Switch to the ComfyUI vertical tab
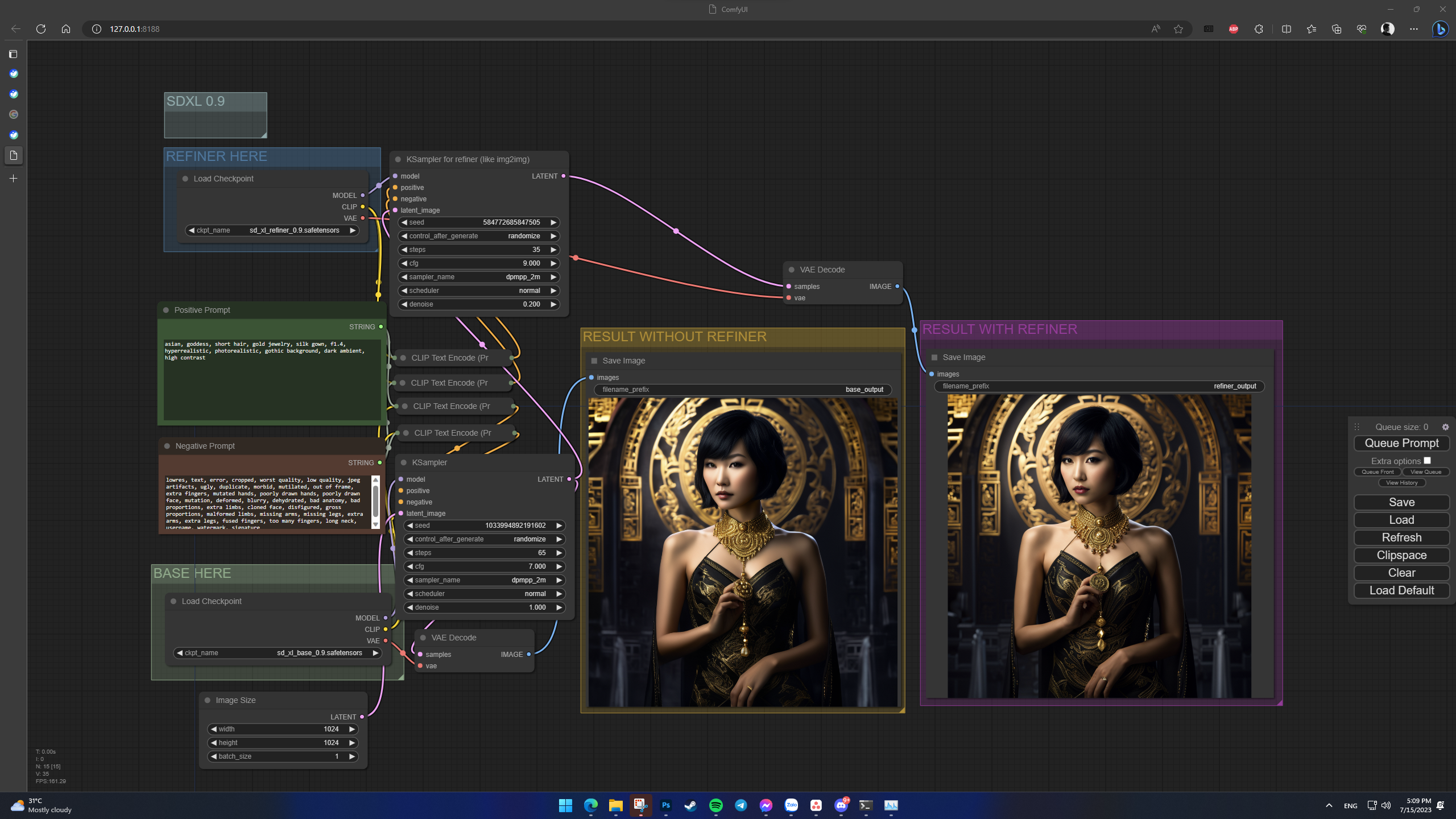This screenshot has height=819, width=1456. click(14, 155)
